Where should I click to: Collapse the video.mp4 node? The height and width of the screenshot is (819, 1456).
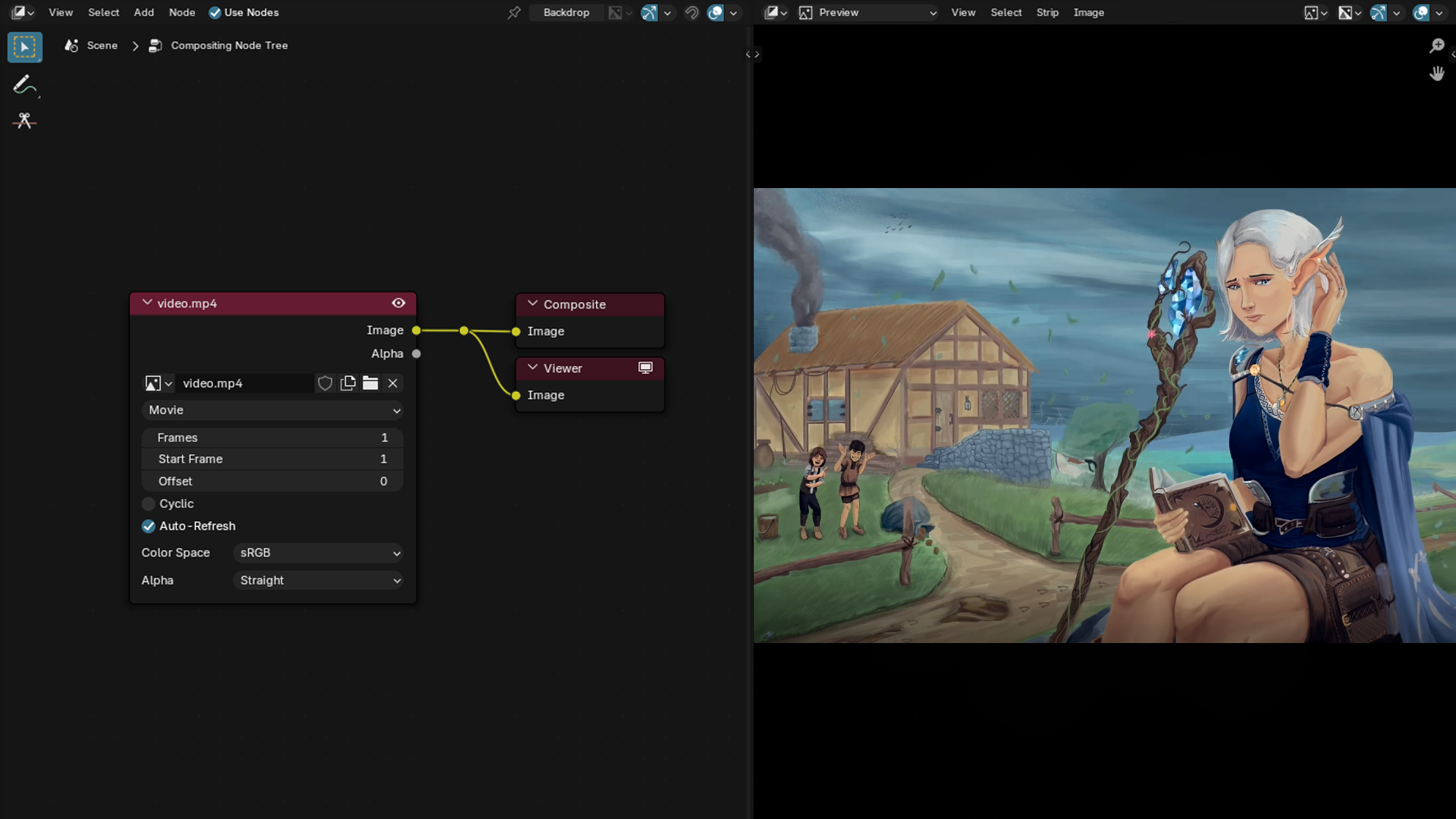147,303
